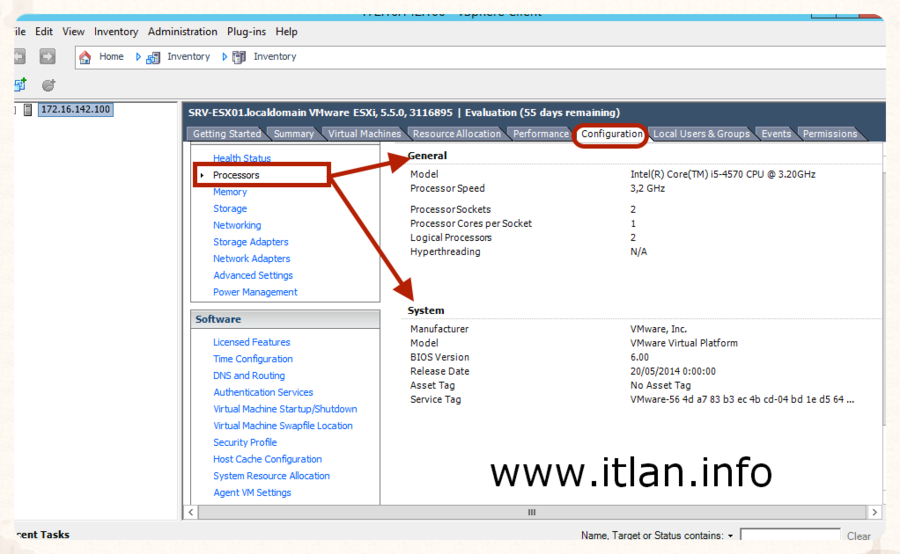Viewport: 900px width, 554px height.
Task: Click the second Inventory breadcrumb icon
Action: pyautogui.click(x=239, y=57)
